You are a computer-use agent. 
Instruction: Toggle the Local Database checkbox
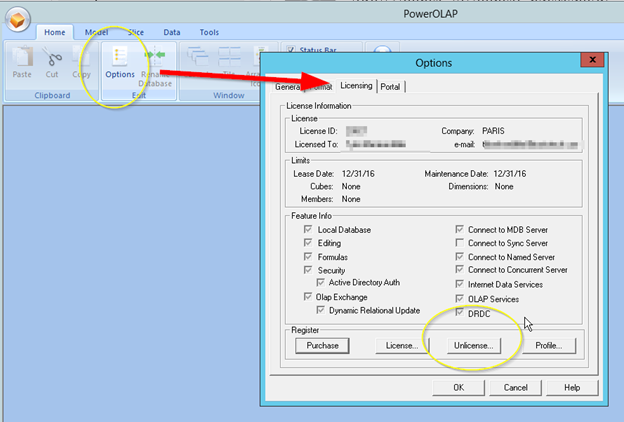point(308,229)
